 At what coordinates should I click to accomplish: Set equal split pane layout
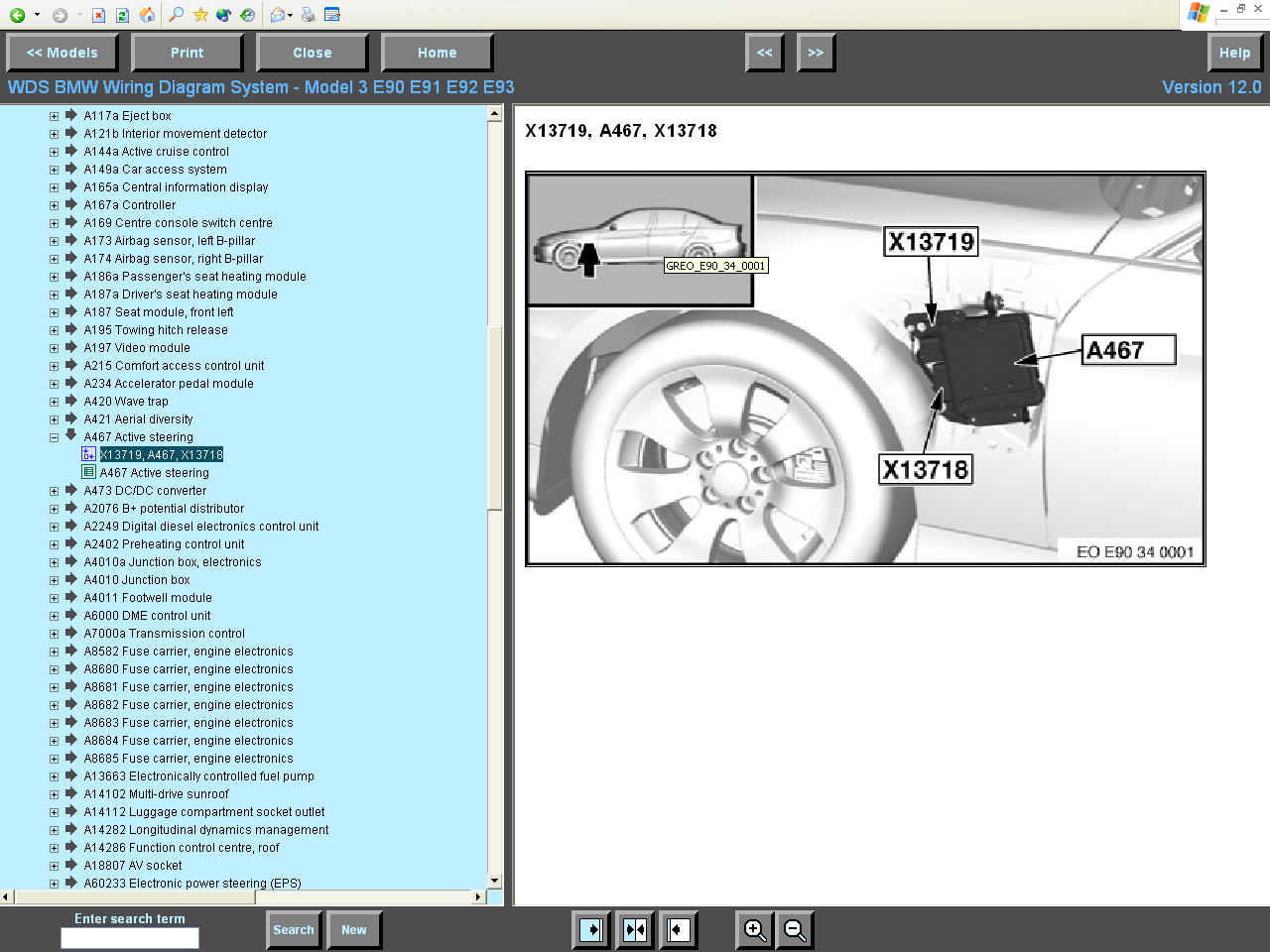pos(635,930)
